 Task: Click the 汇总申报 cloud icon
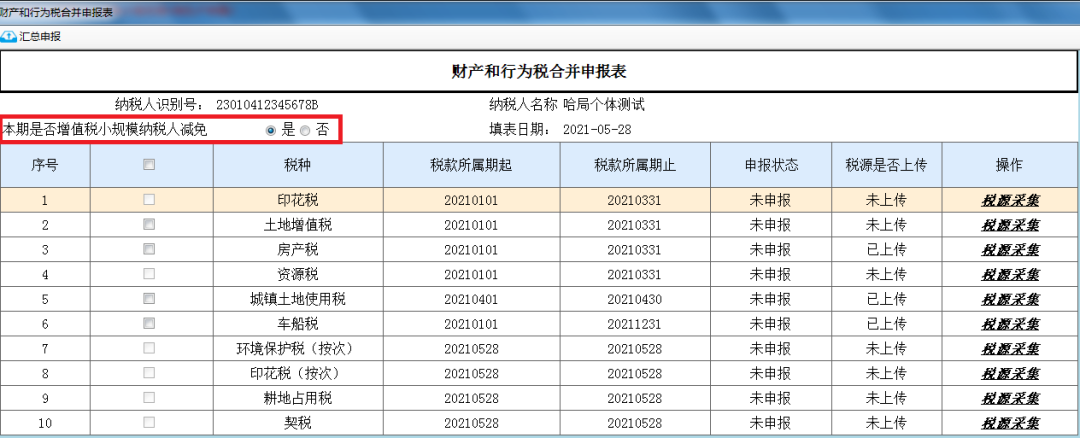point(9,37)
